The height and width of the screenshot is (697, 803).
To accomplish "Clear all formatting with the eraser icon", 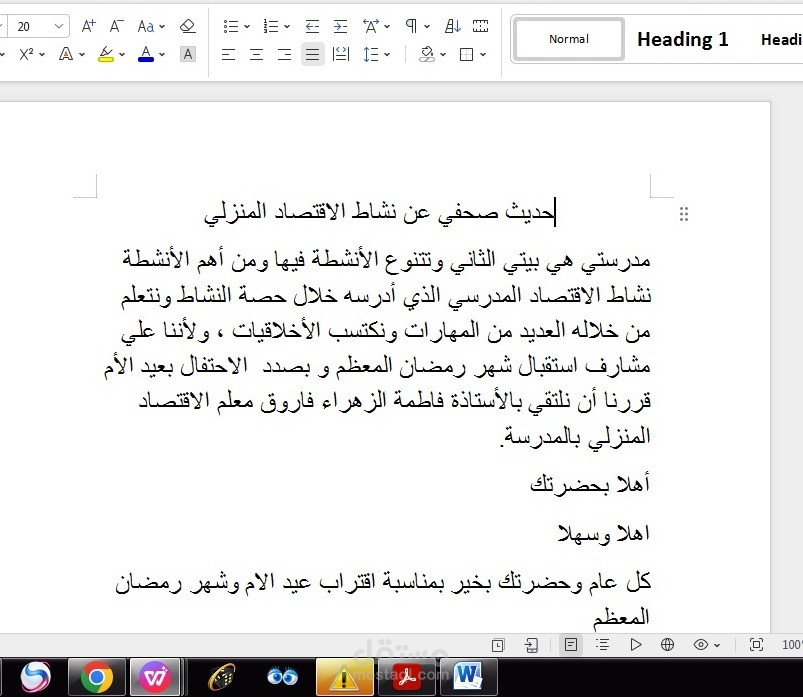I will click(188, 26).
